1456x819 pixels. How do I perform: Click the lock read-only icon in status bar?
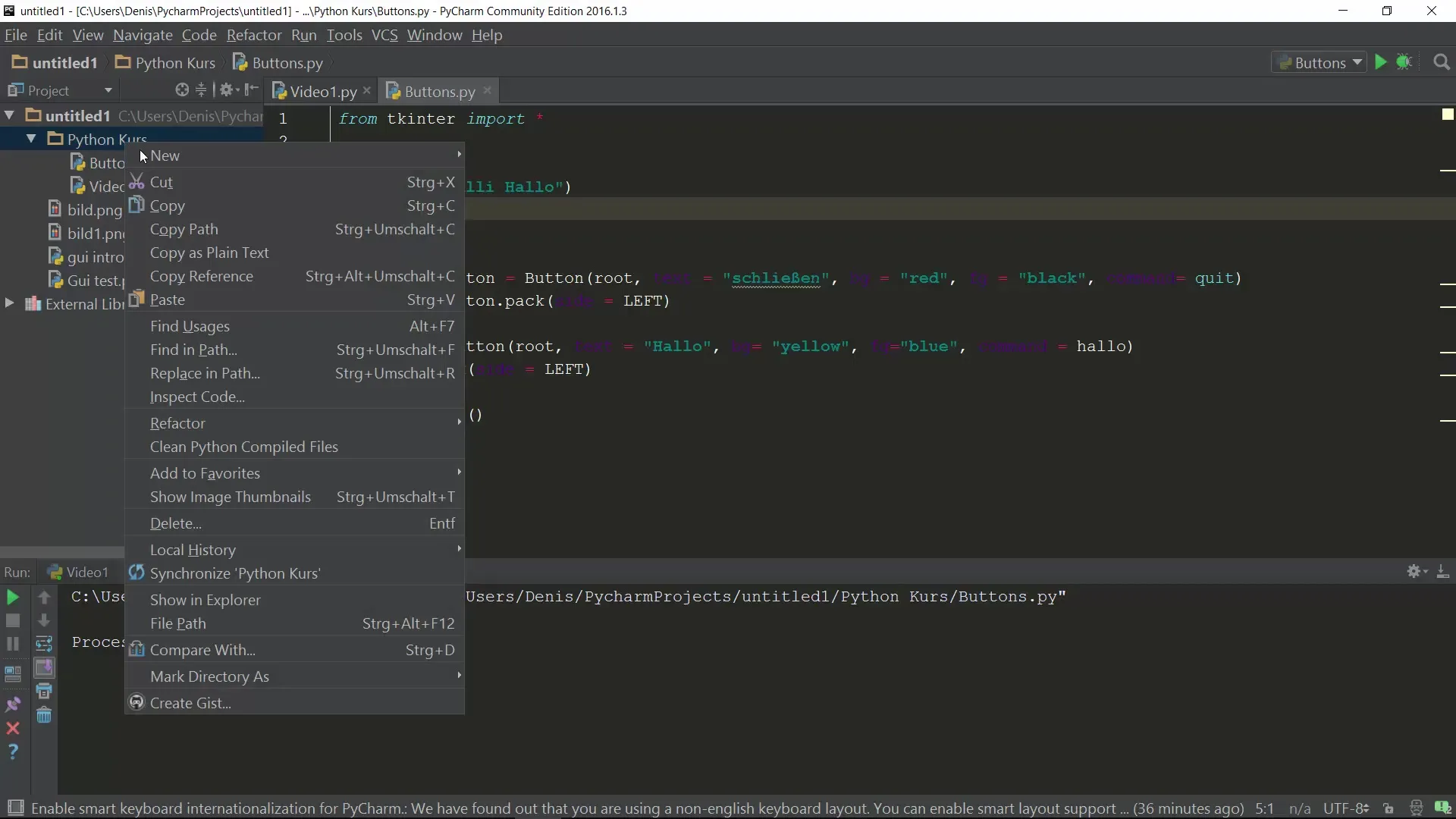click(x=1388, y=808)
